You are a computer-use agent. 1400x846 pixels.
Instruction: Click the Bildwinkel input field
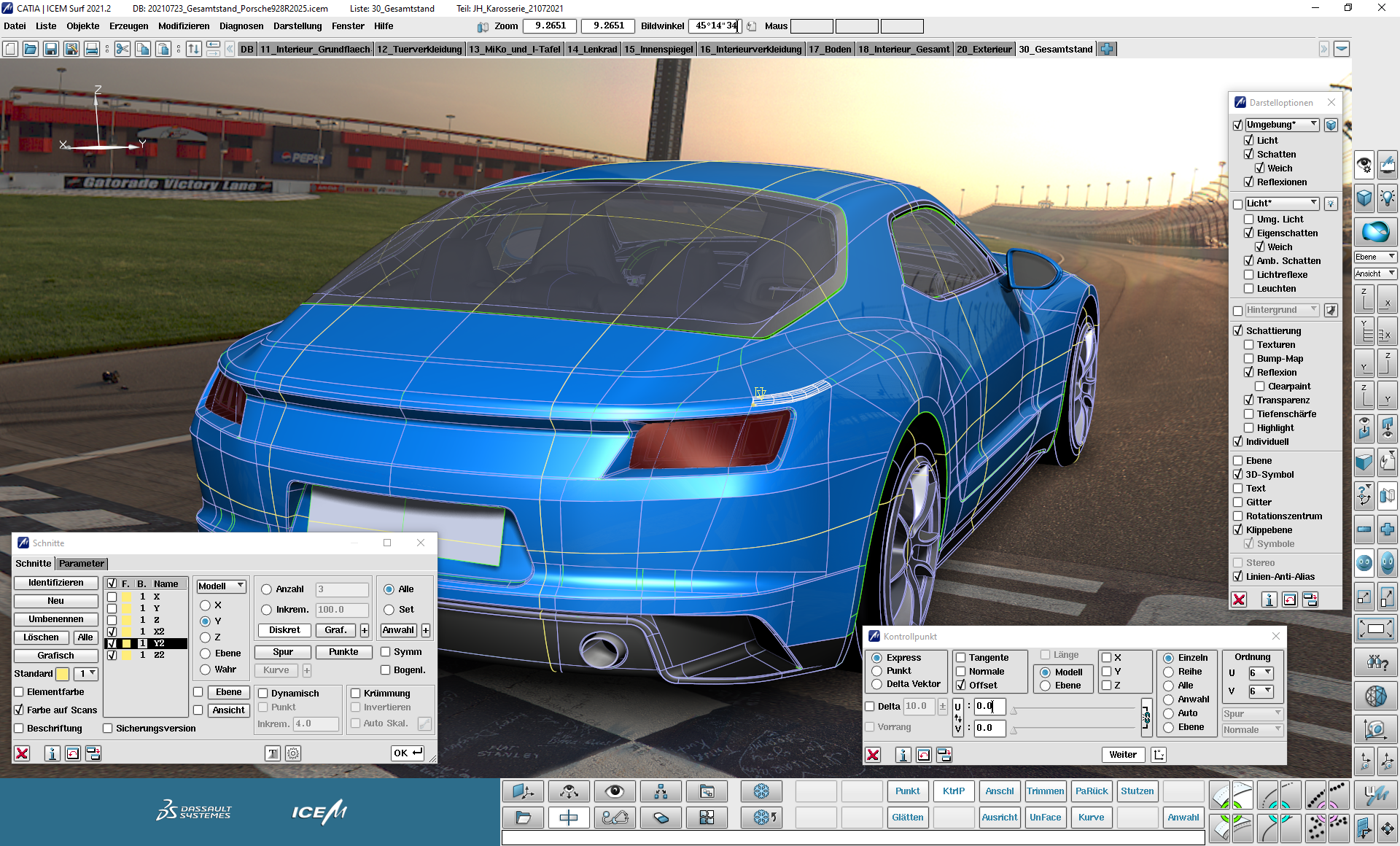[x=715, y=26]
